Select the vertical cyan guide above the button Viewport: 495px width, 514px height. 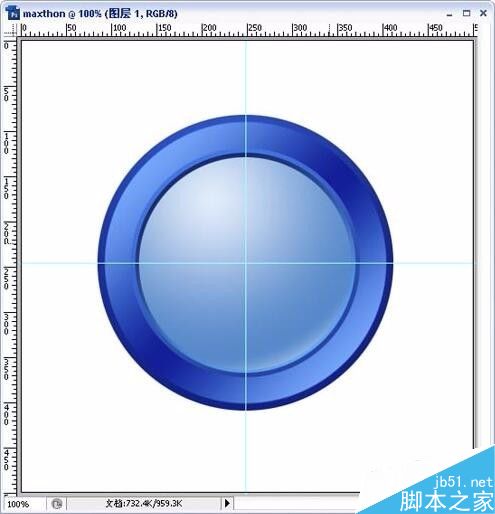tap(246, 78)
